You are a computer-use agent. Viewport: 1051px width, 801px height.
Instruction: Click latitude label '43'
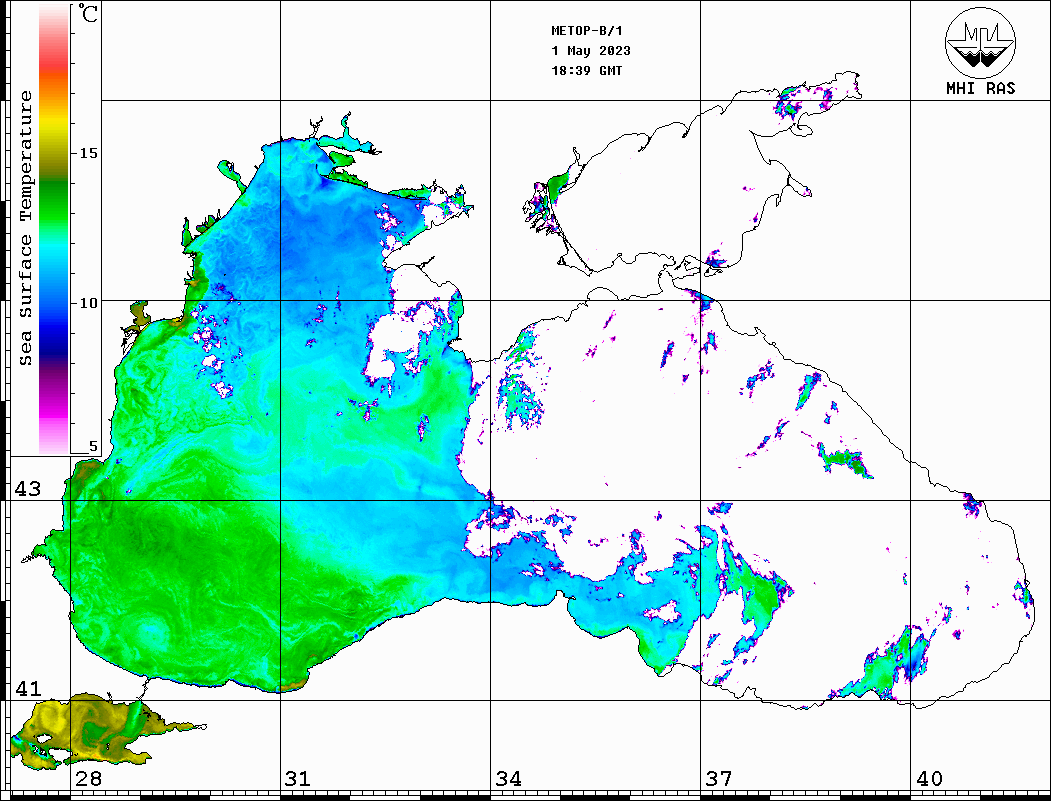click(28, 489)
